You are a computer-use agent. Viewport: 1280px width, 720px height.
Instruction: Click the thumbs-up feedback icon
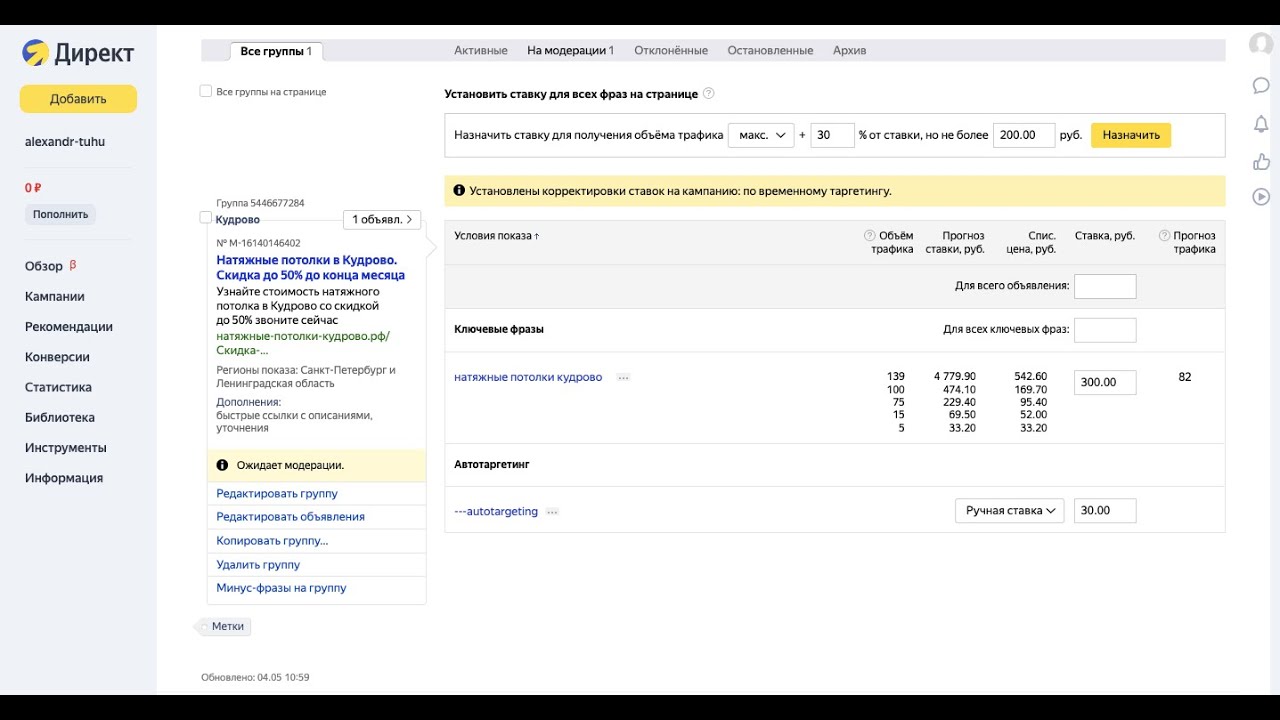tap(1261, 161)
